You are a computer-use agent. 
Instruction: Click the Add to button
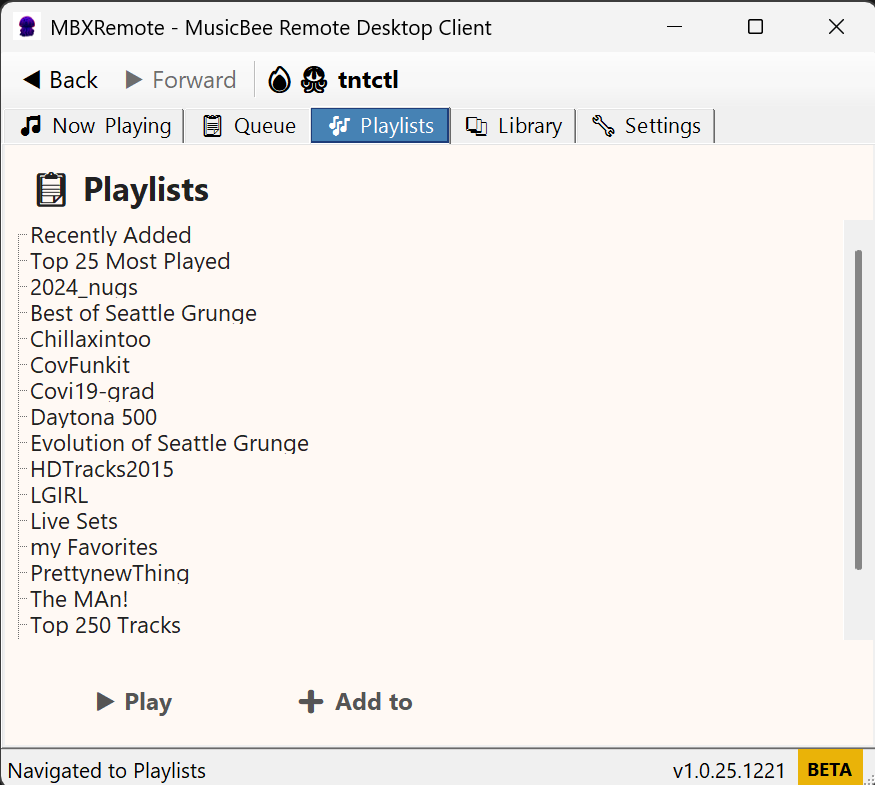pyautogui.click(x=355, y=701)
